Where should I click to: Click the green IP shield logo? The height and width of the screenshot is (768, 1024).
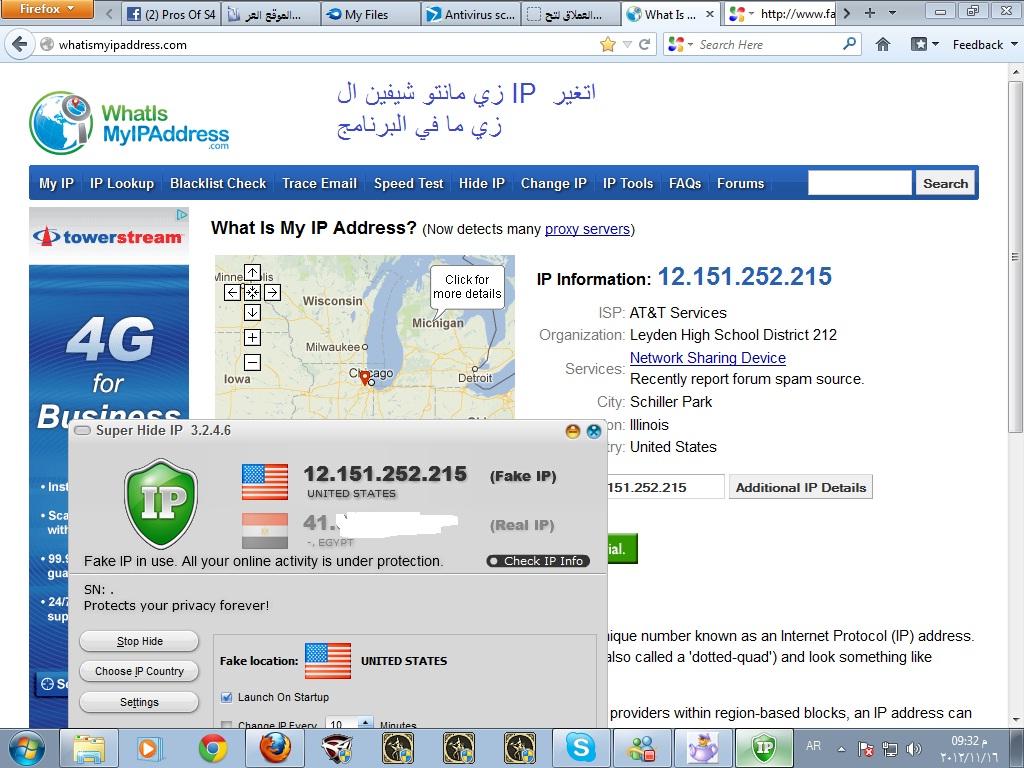tap(161, 503)
